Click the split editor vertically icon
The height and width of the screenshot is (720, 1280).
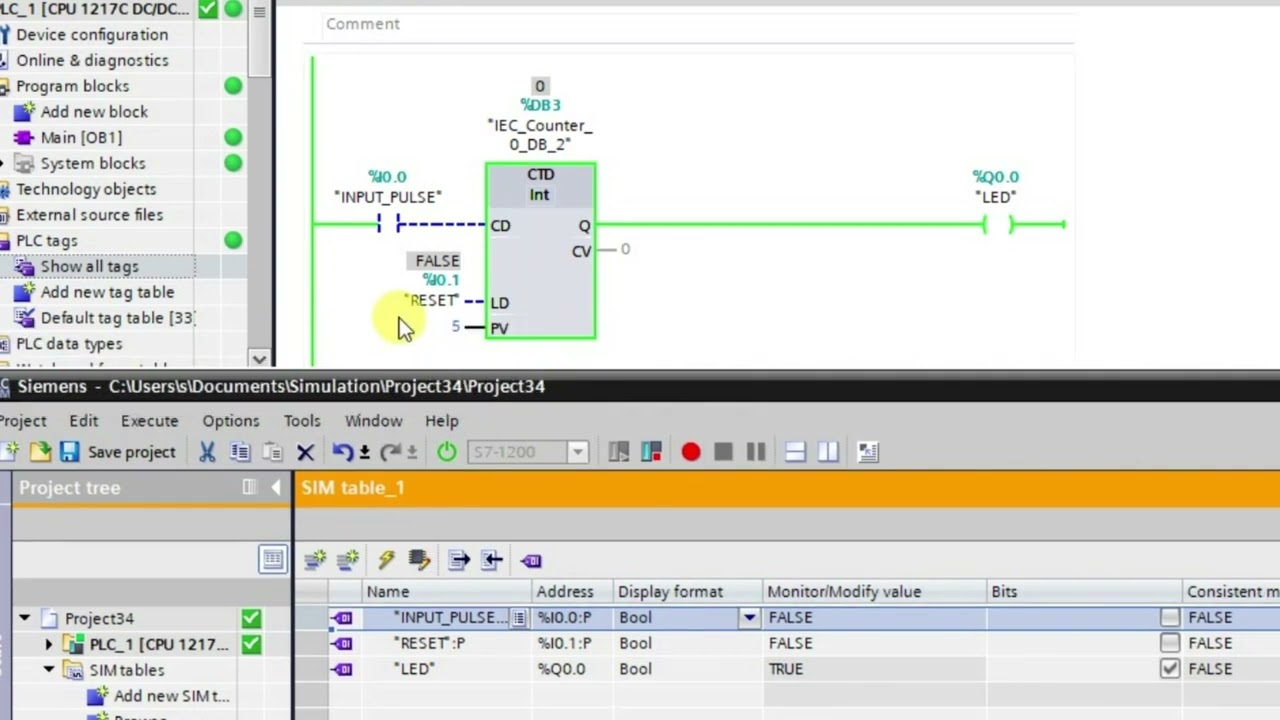[828, 452]
